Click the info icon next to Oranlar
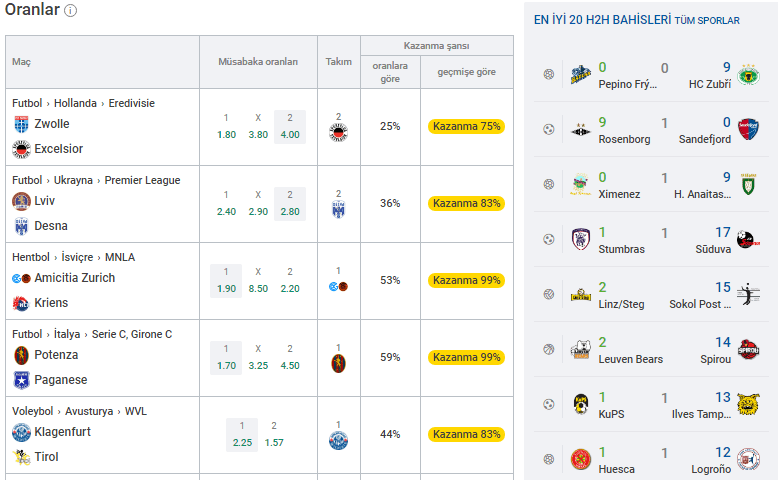The height and width of the screenshot is (480, 778). [x=70, y=10]
